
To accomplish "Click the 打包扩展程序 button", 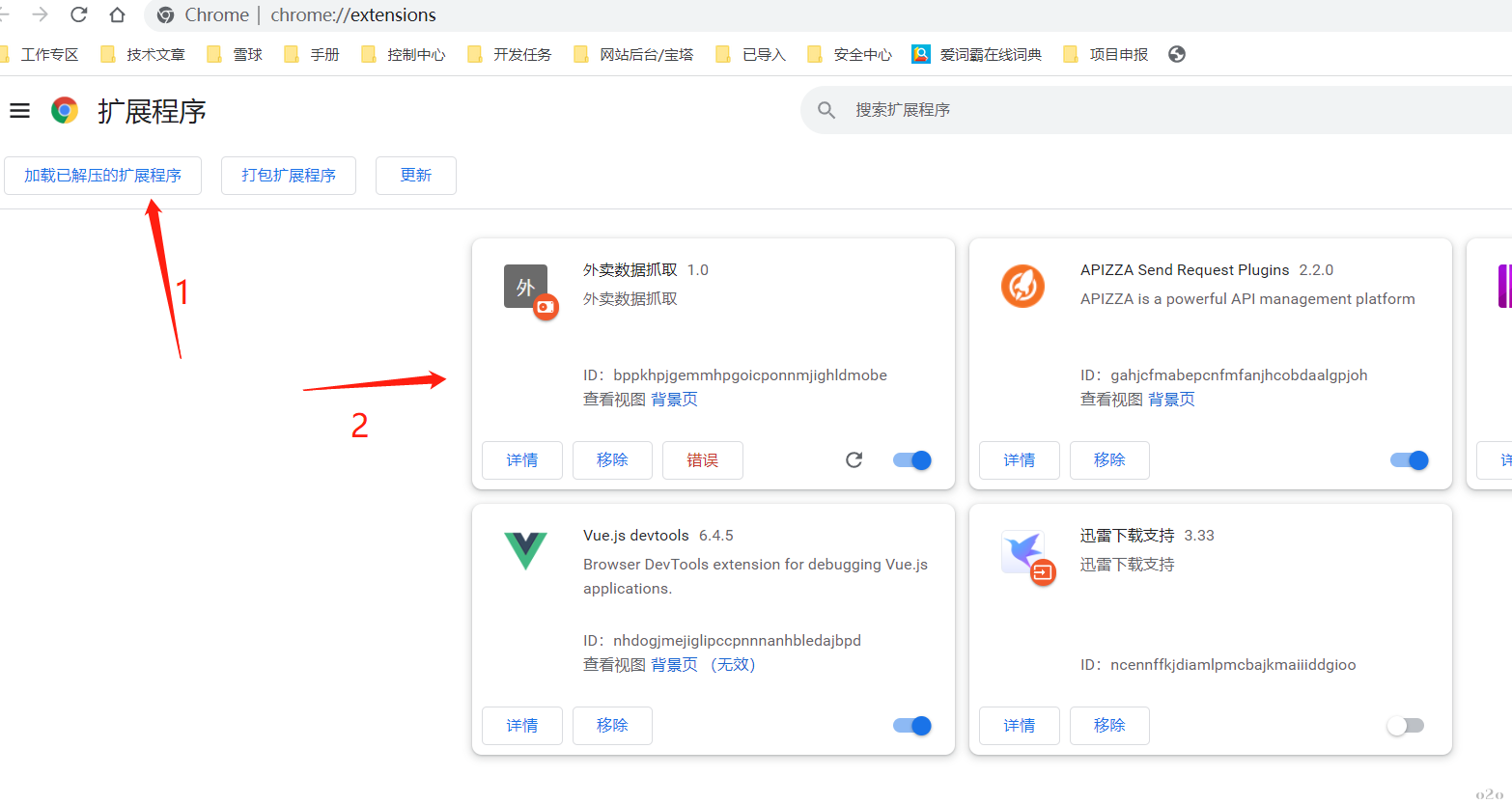I will point(289,176).
